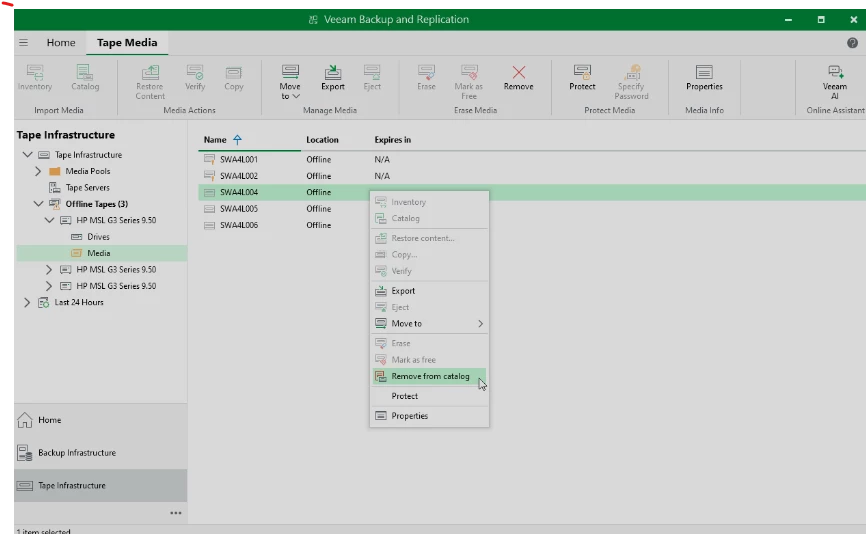Expand the Last 24 Hours node
Image resolution: width=866 pixels, height=534 pixels.
27,302
